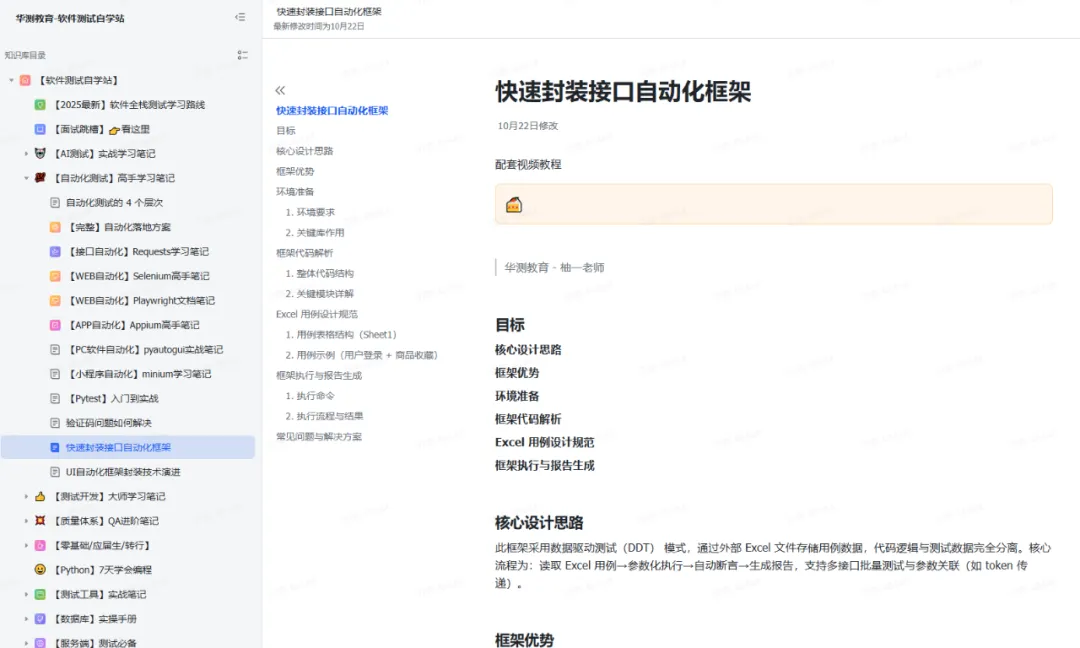Click the collapse sidebar icon at top left
This screenshot has height=648, width=1080.
[240, 17]
